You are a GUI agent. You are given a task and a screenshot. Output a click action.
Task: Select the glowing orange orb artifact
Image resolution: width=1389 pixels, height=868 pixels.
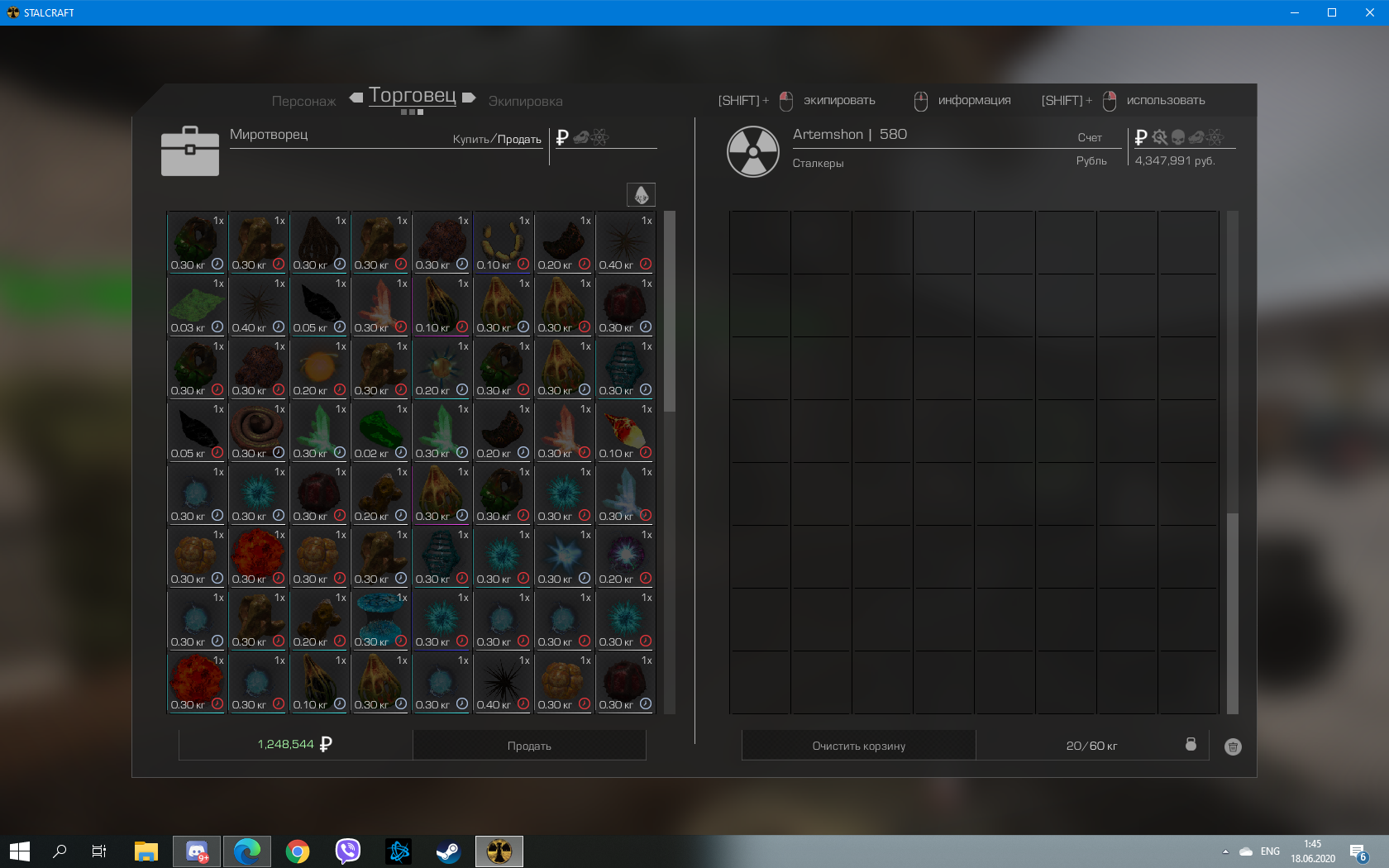pos(319,368)
